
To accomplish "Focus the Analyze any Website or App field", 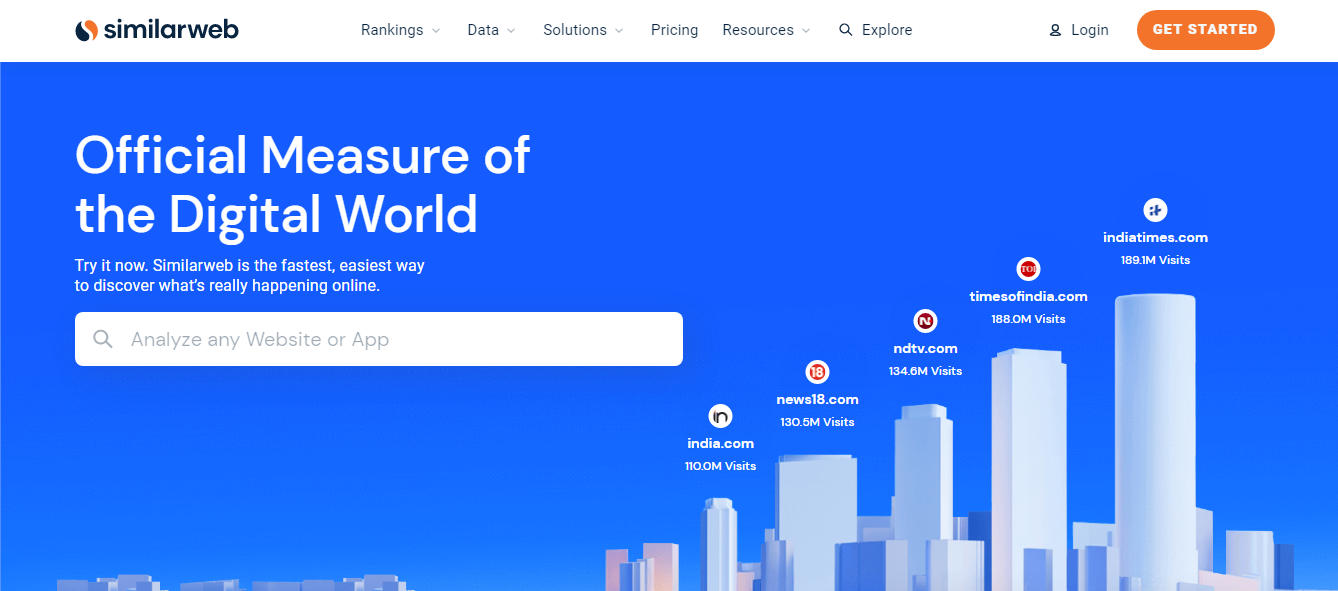I will pyautogui.click(x=379, y=339).
